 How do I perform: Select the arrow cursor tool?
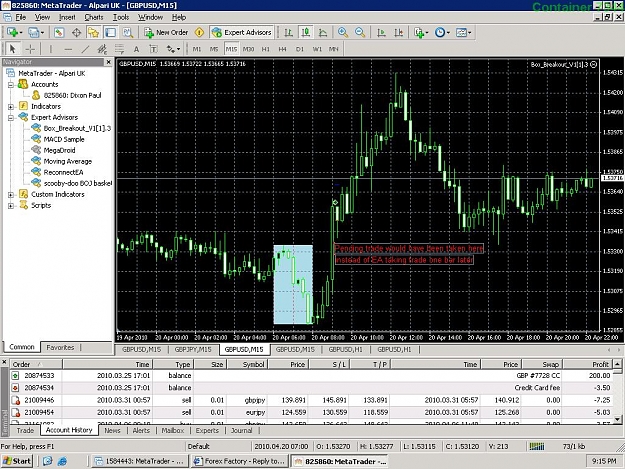coord(12,49)
